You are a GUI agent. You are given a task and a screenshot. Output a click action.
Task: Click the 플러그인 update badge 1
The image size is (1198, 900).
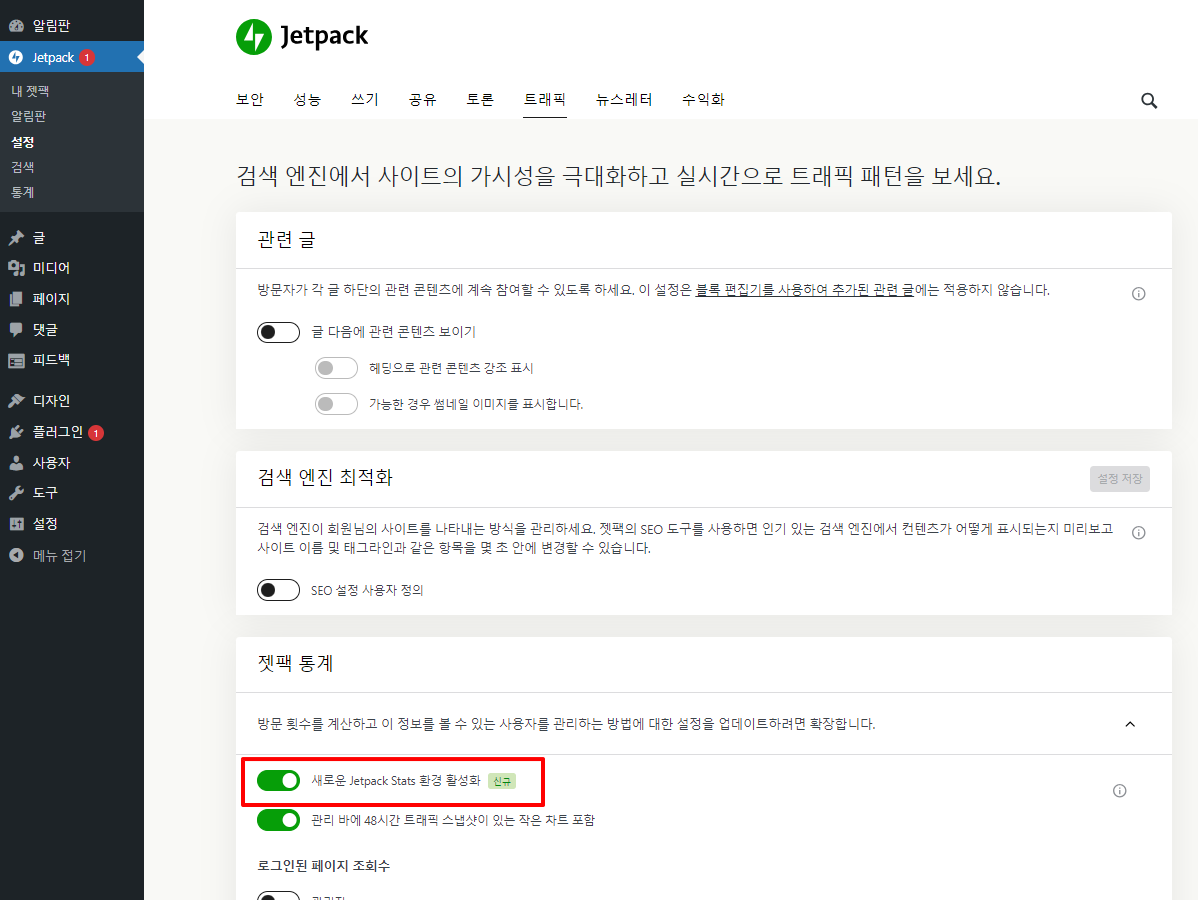[96, 433]
